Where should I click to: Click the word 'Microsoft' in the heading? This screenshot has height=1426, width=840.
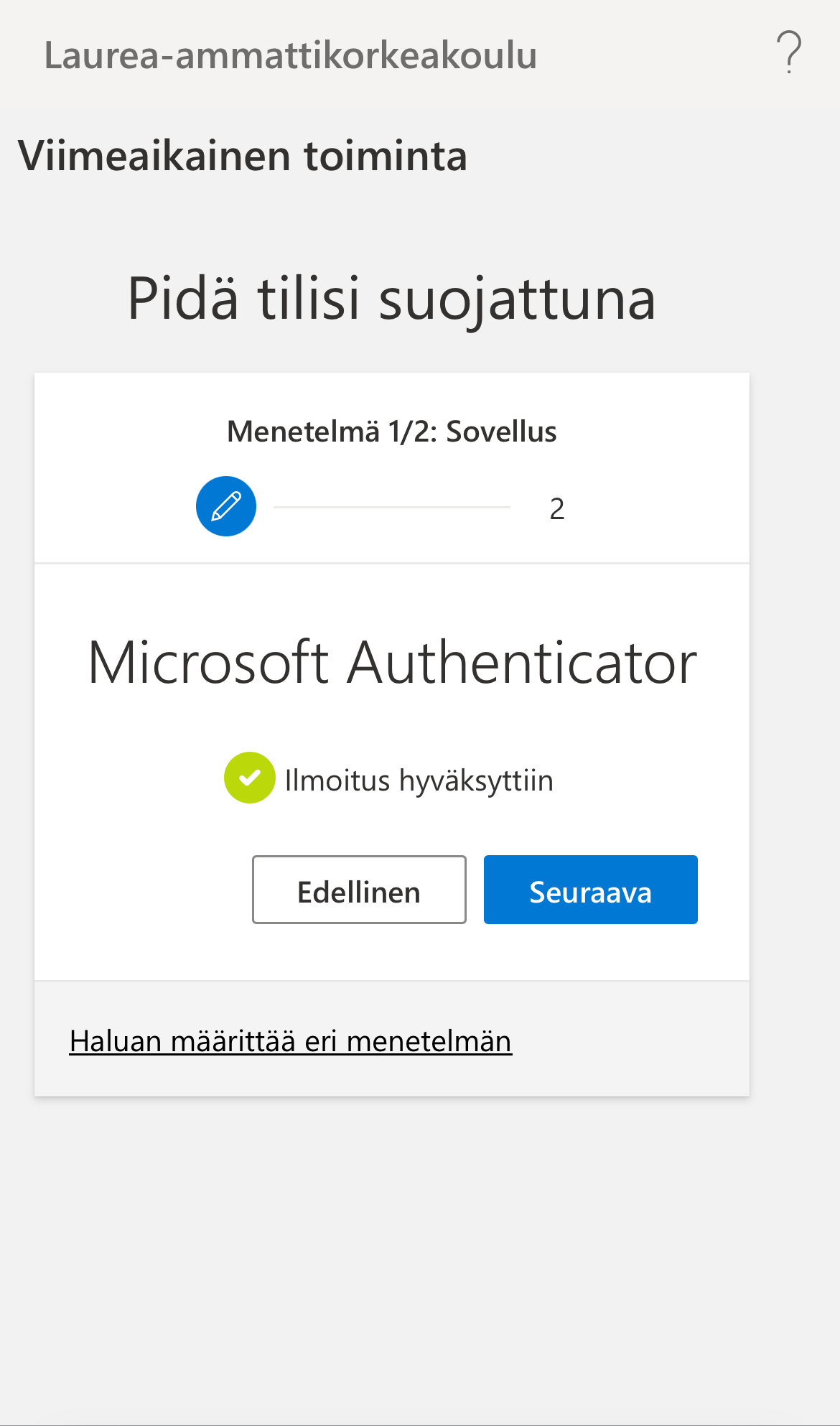pos(208,663)
